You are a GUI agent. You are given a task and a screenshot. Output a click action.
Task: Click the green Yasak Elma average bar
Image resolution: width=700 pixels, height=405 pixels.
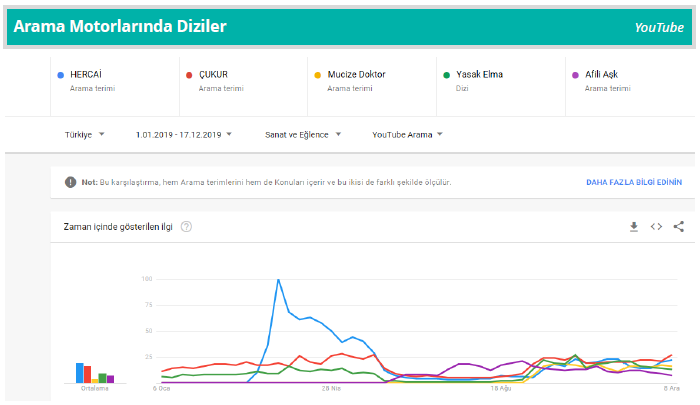[x=102, y=378]
